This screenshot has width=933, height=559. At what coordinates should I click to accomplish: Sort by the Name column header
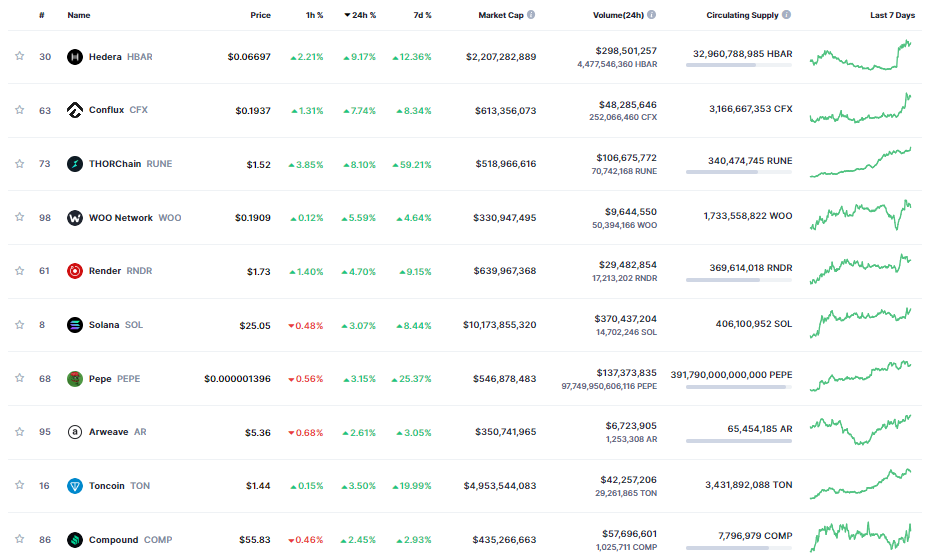pos(78,15)
